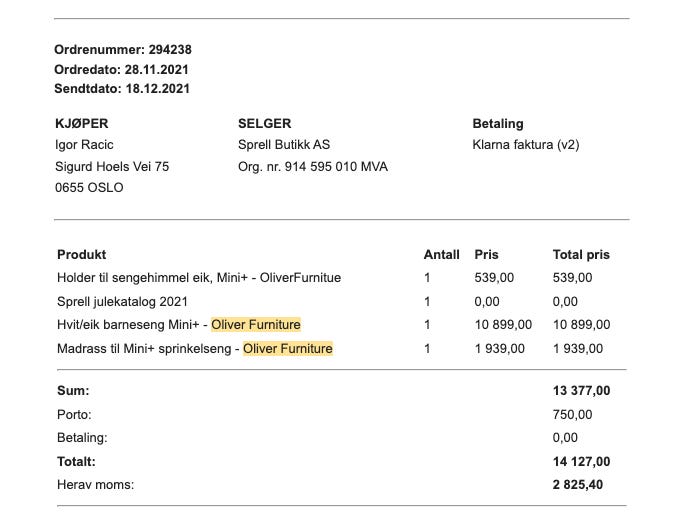Viewport: 692px width, 522px height.
Task: Click the Porto amount 750,00
Action: point(572,414)
